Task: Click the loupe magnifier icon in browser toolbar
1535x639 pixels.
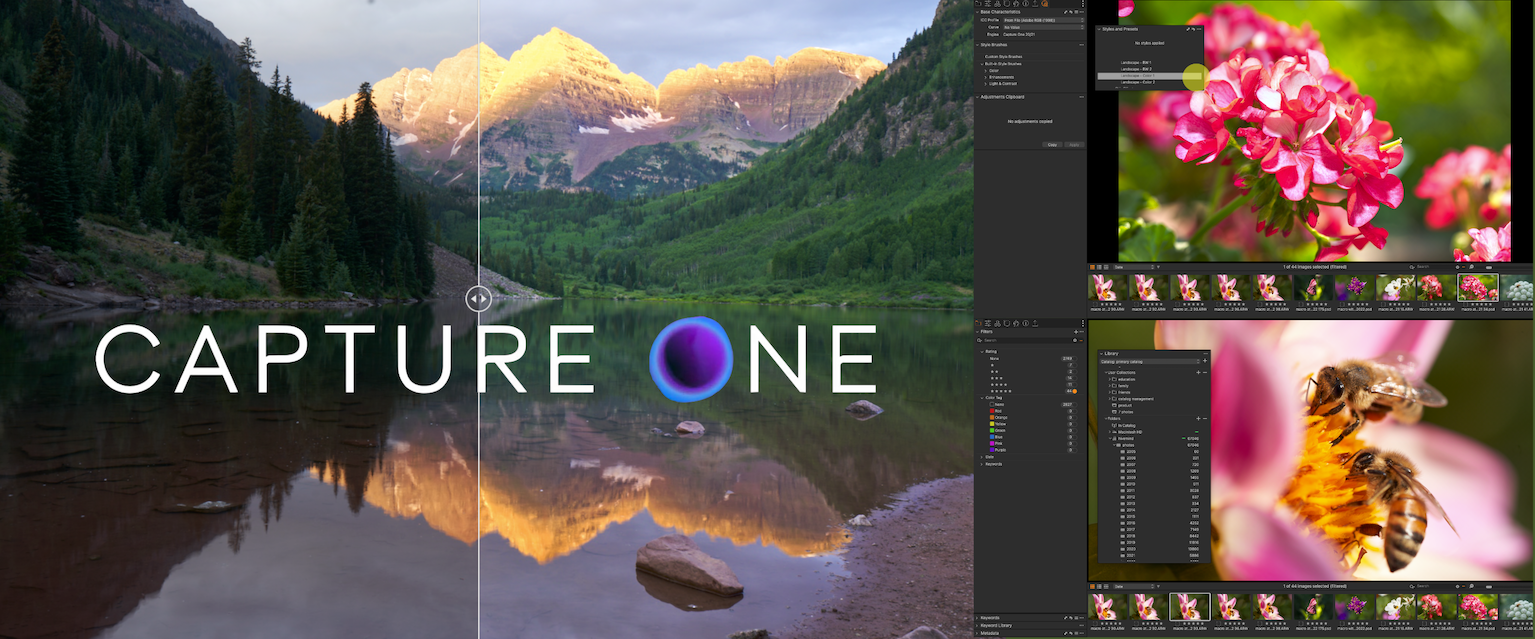Action: coord(1473,266)
